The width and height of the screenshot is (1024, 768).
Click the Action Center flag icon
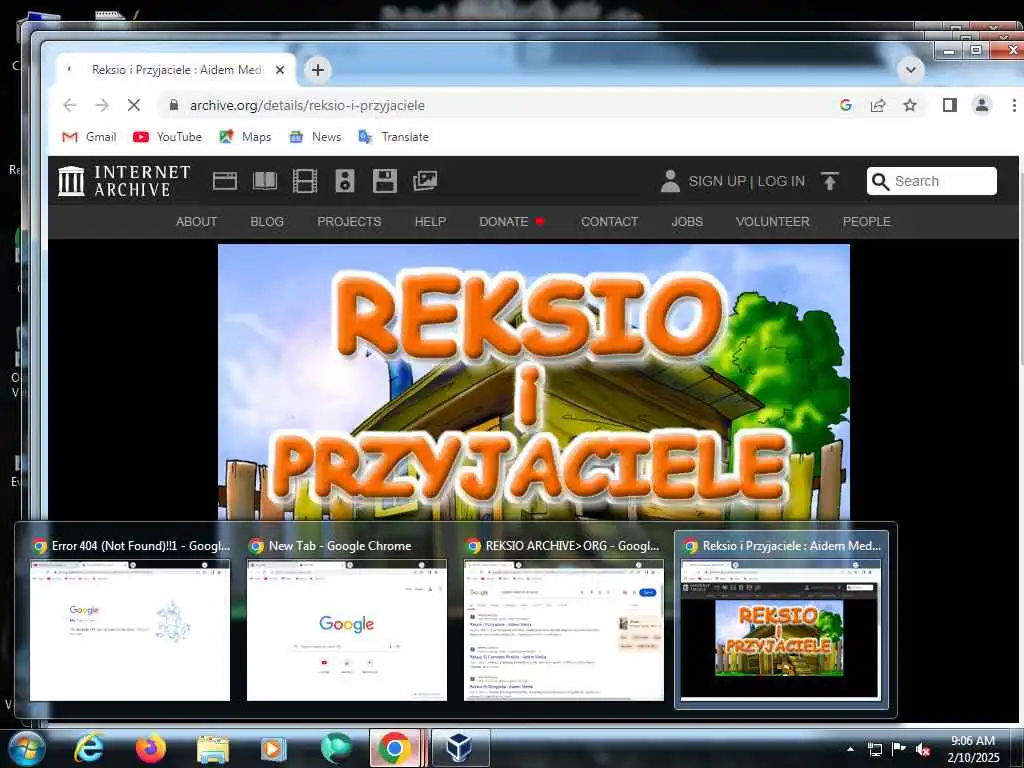point(899,749)
